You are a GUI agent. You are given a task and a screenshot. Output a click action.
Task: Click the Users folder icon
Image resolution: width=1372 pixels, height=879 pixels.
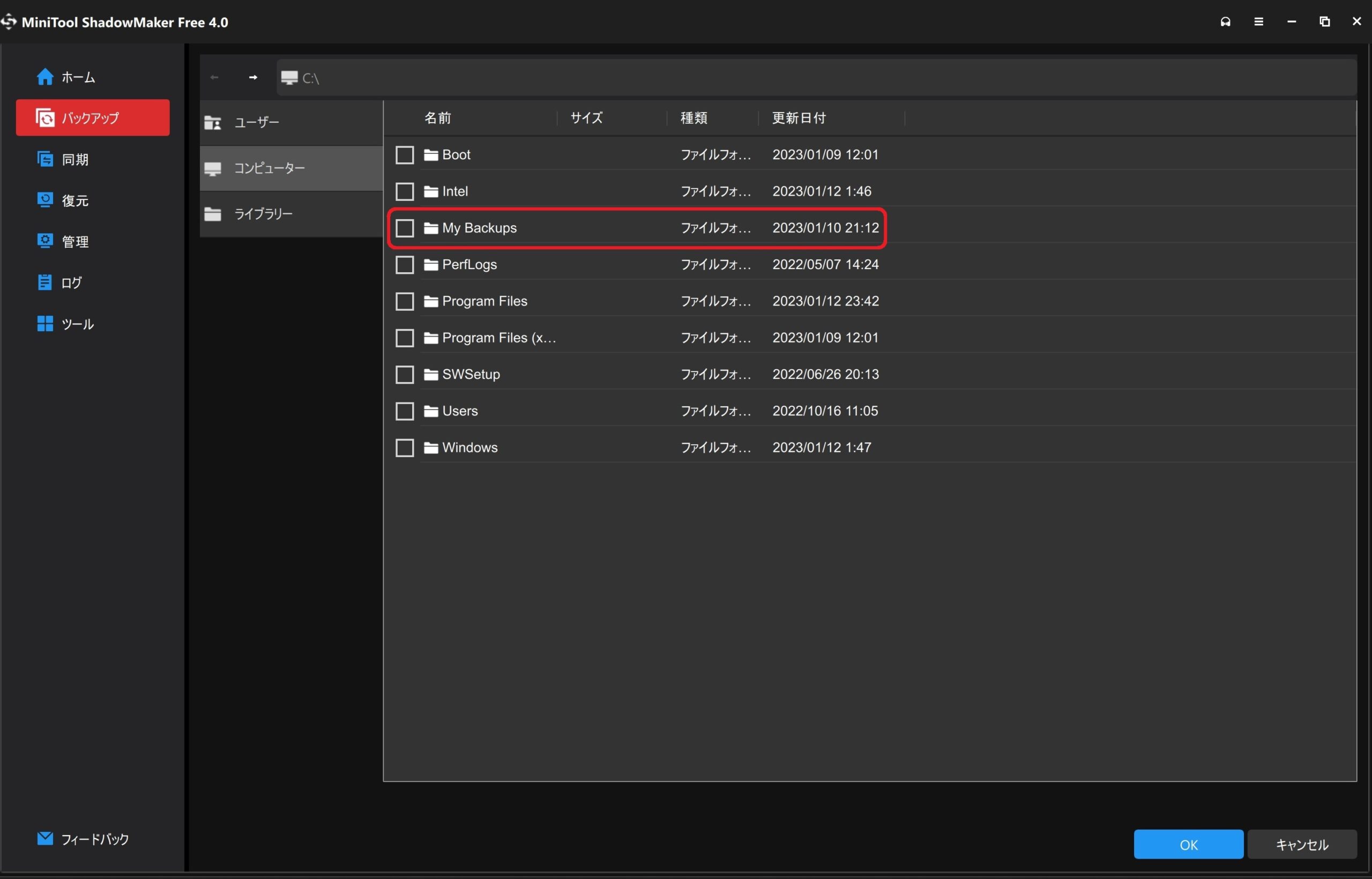pos(431,411)
